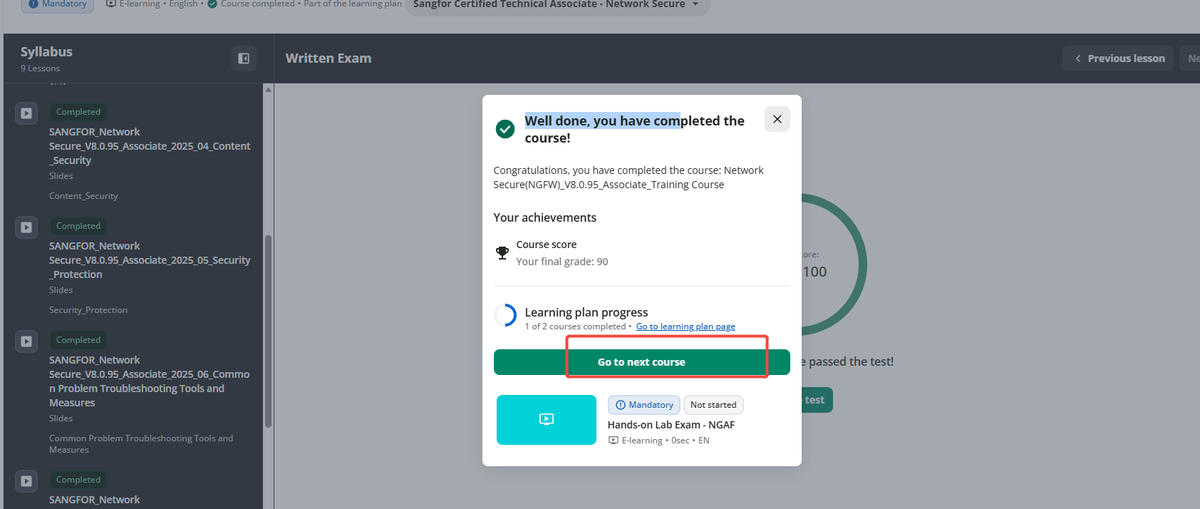Click the Completed badge above 04_Content_Security

point(78,112)
